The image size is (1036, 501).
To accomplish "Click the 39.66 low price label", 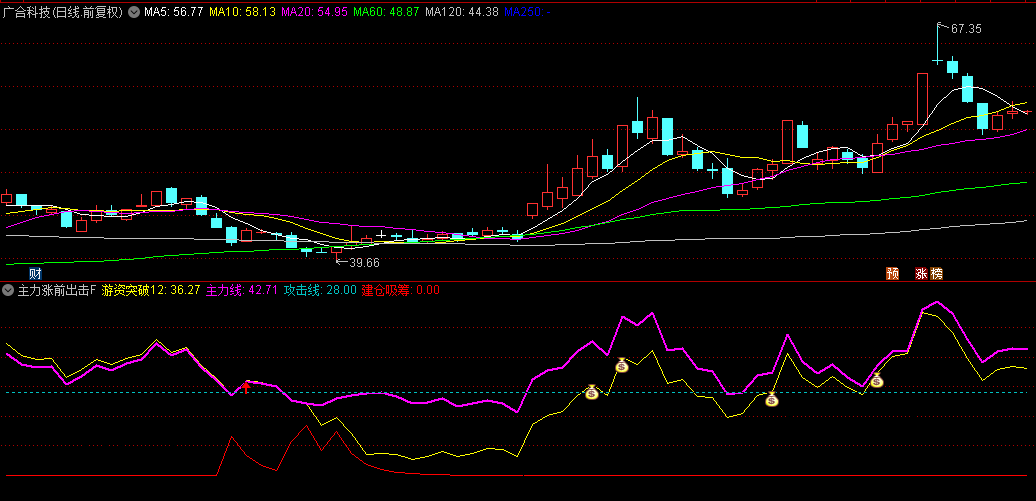I will click(x=364, y=263).
